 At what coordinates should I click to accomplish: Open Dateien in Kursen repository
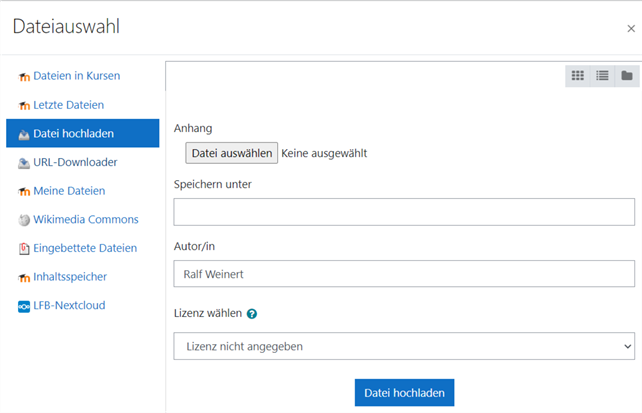[x=77, y=76]
